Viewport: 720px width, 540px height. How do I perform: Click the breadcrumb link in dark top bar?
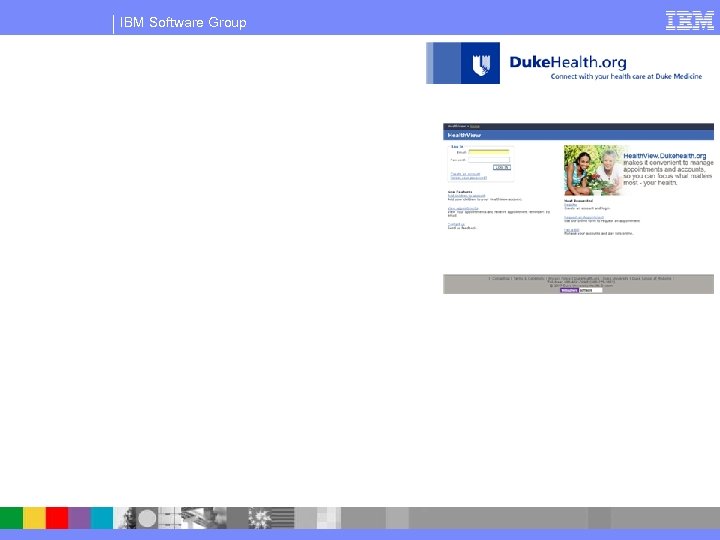tap(474, 126)
